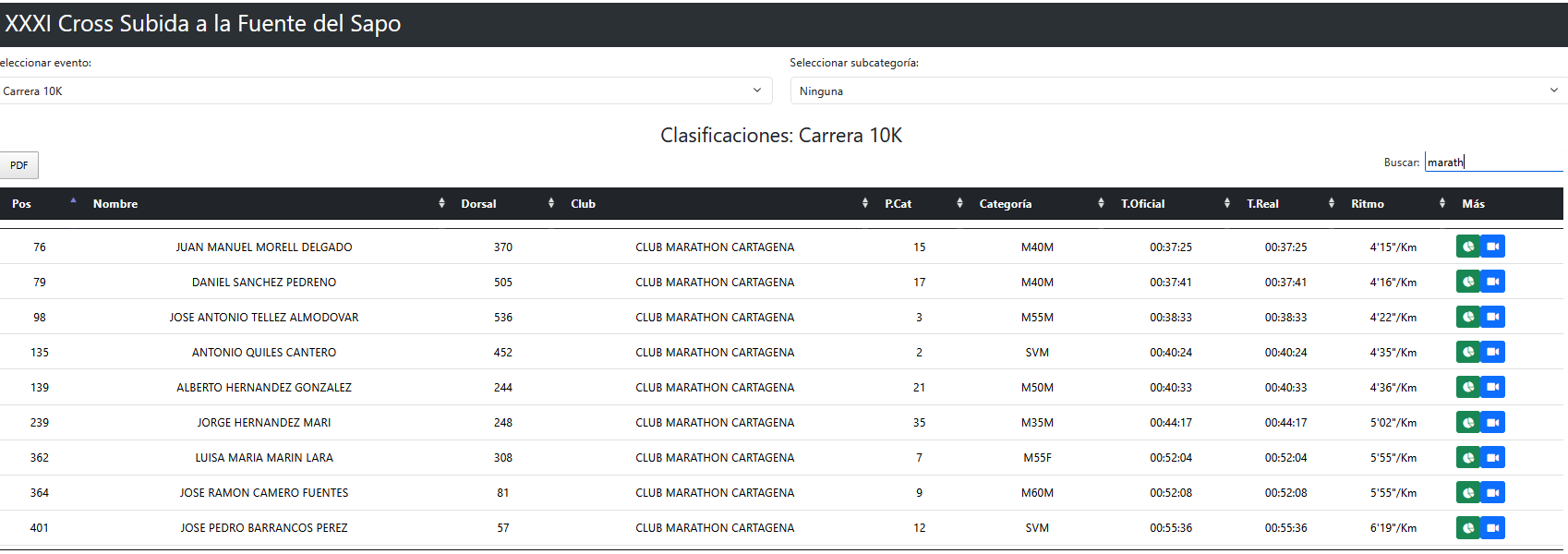
Task: Click the page title XXXI Cross Subida
Action: point(202,24)
